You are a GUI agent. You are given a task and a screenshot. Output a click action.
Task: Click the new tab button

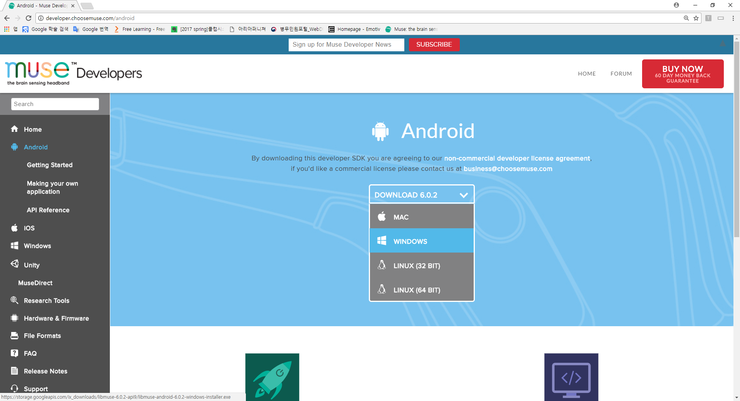tap(87, 6)
